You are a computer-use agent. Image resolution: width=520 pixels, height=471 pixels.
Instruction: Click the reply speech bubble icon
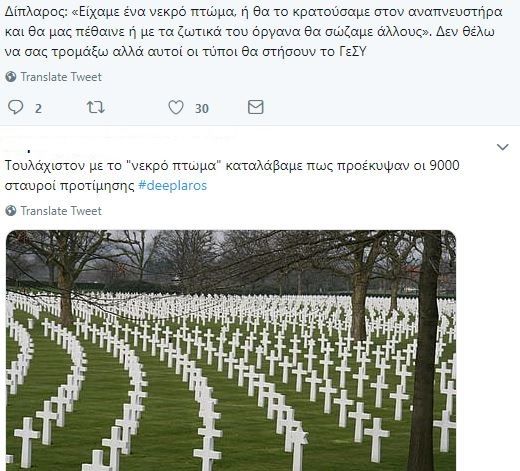coord(15,108)
